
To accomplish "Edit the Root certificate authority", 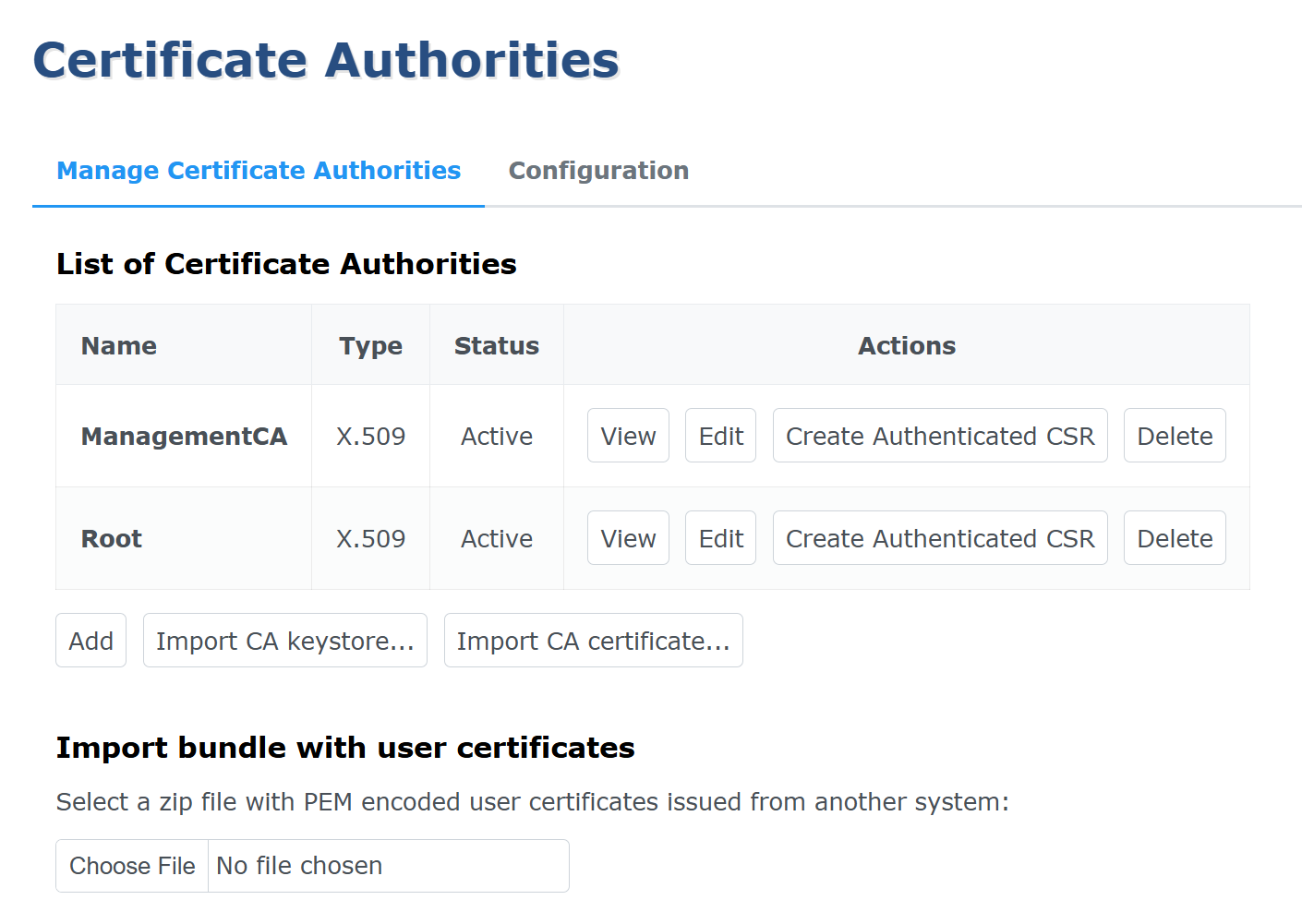I will 720,537.
